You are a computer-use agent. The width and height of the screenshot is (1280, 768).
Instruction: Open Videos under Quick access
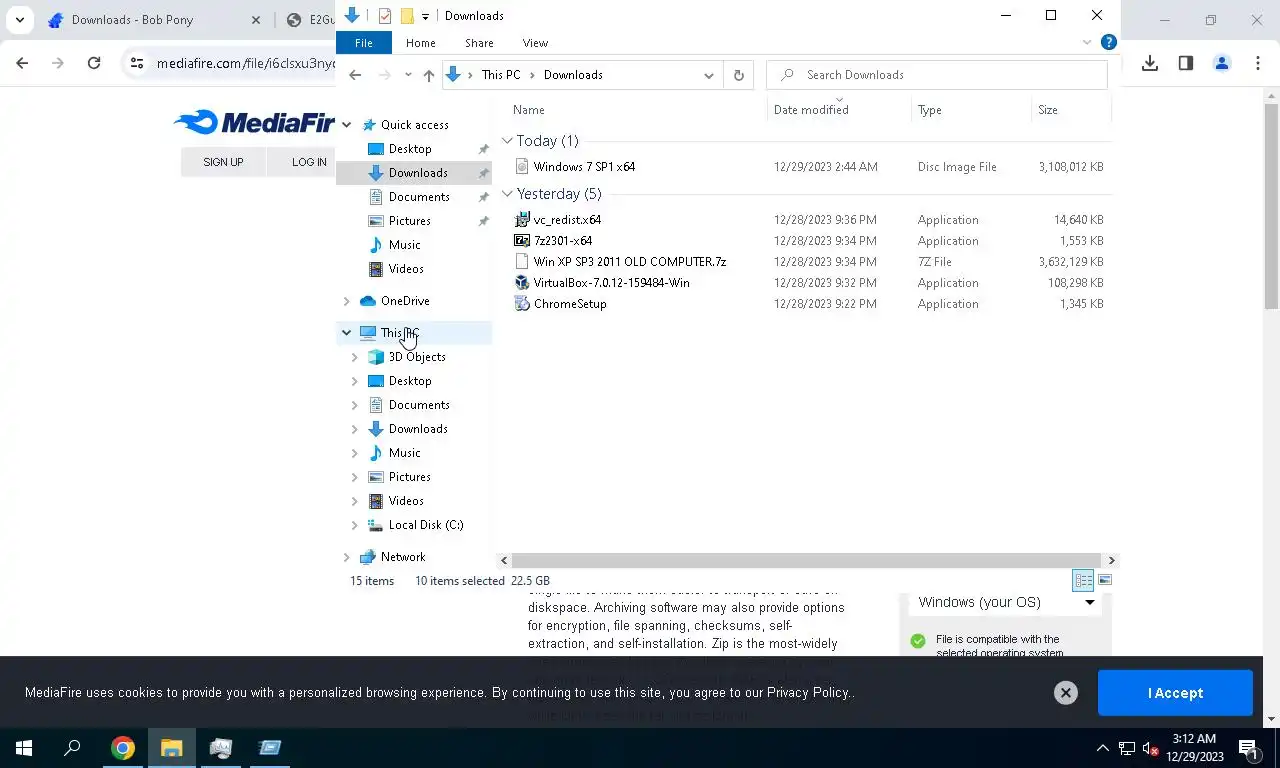coord(406,269)
